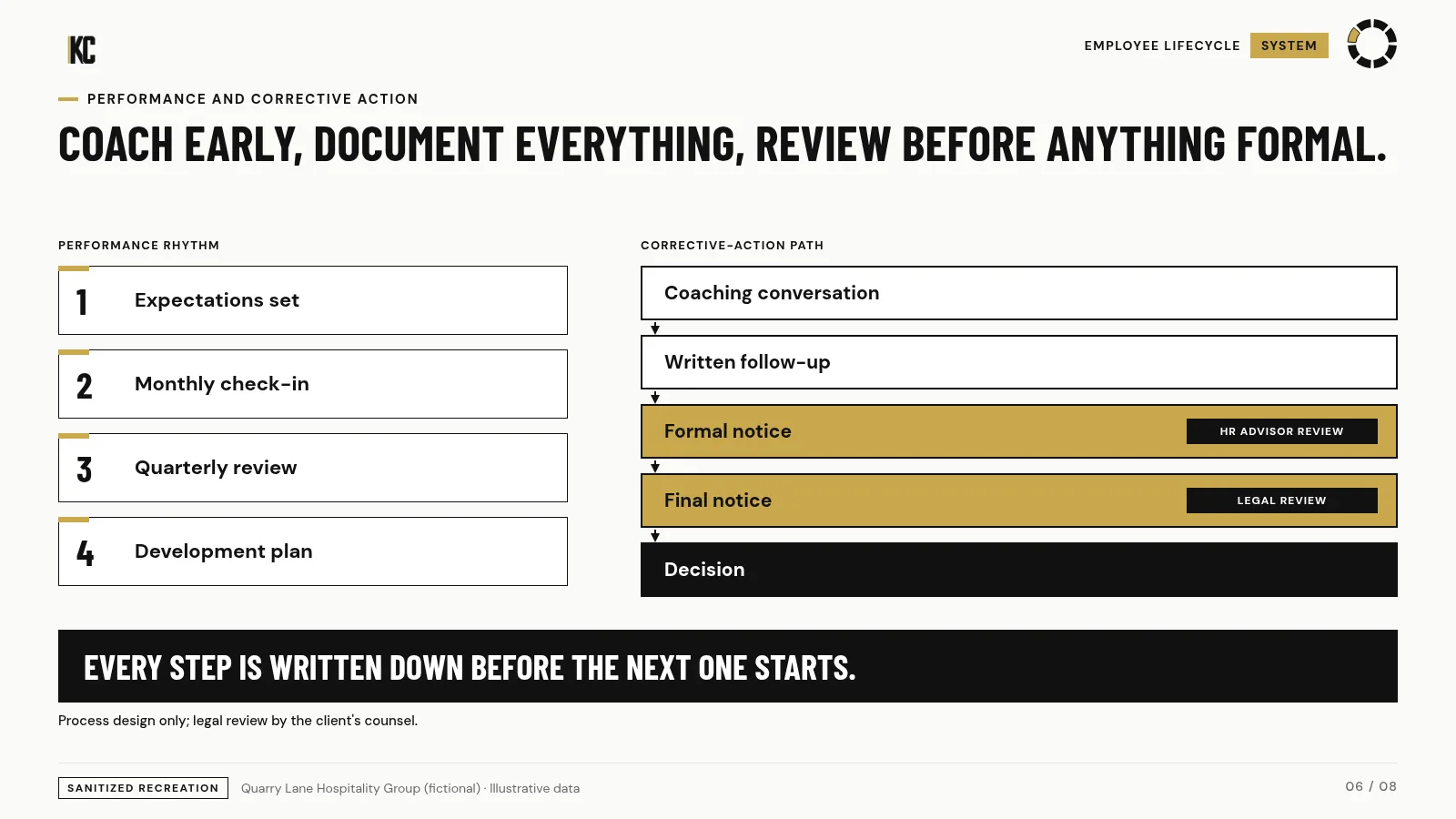Click the EMPLOYEE LIFECYCLE header text

(x=1162, y=45)
